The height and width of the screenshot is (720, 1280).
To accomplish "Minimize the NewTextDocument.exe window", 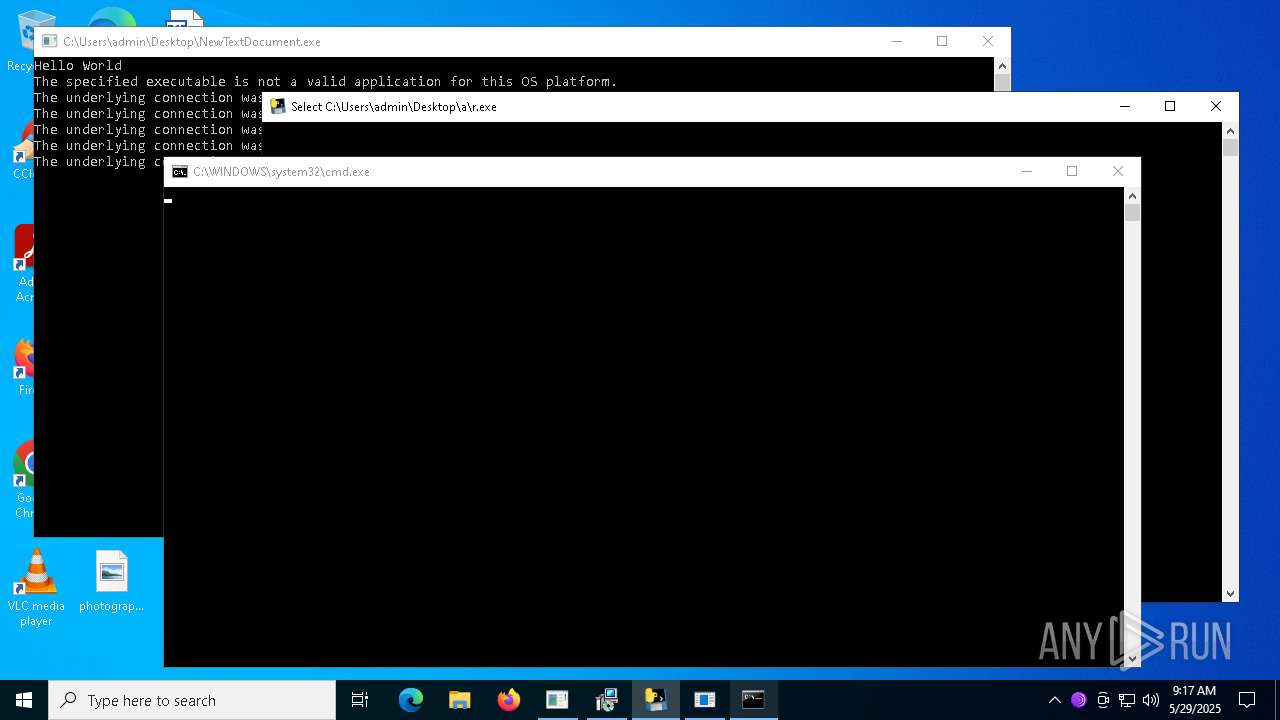I will (896, 41).
